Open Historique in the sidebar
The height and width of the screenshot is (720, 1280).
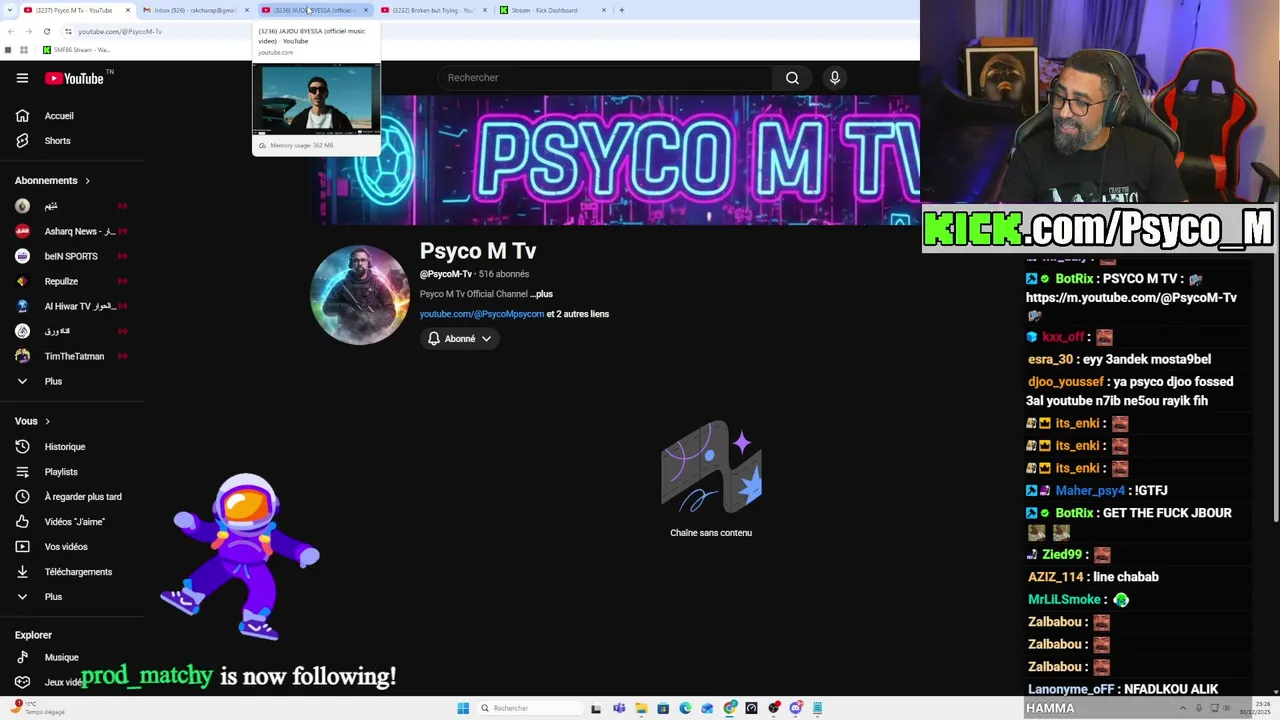point(64,447)
